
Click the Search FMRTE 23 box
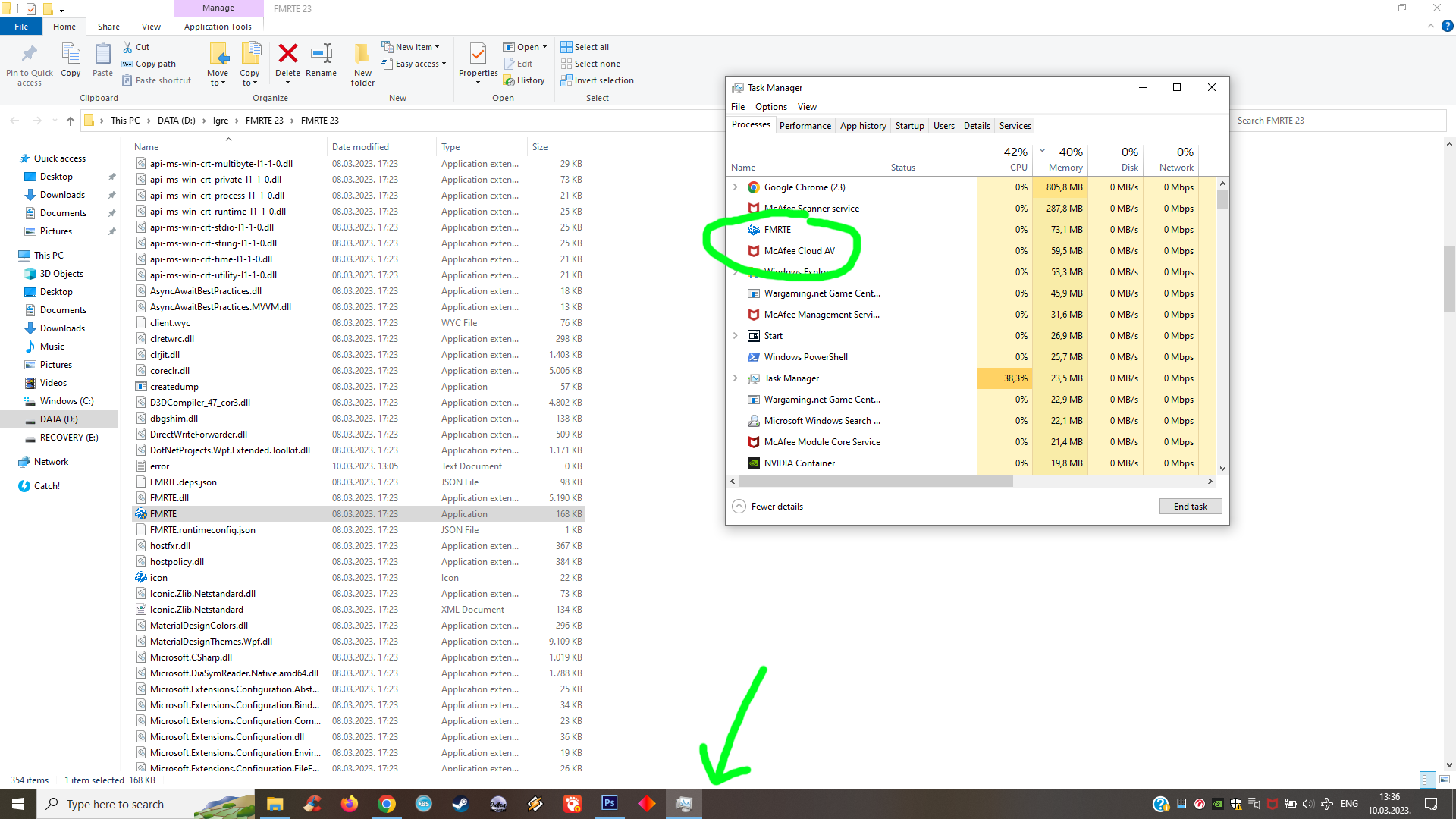click(x=1335, y=120)
